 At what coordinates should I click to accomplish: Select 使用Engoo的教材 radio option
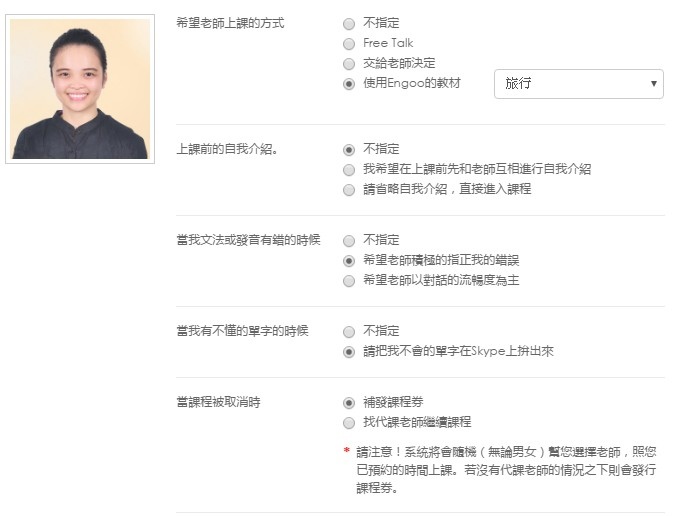tap(349, 84)
